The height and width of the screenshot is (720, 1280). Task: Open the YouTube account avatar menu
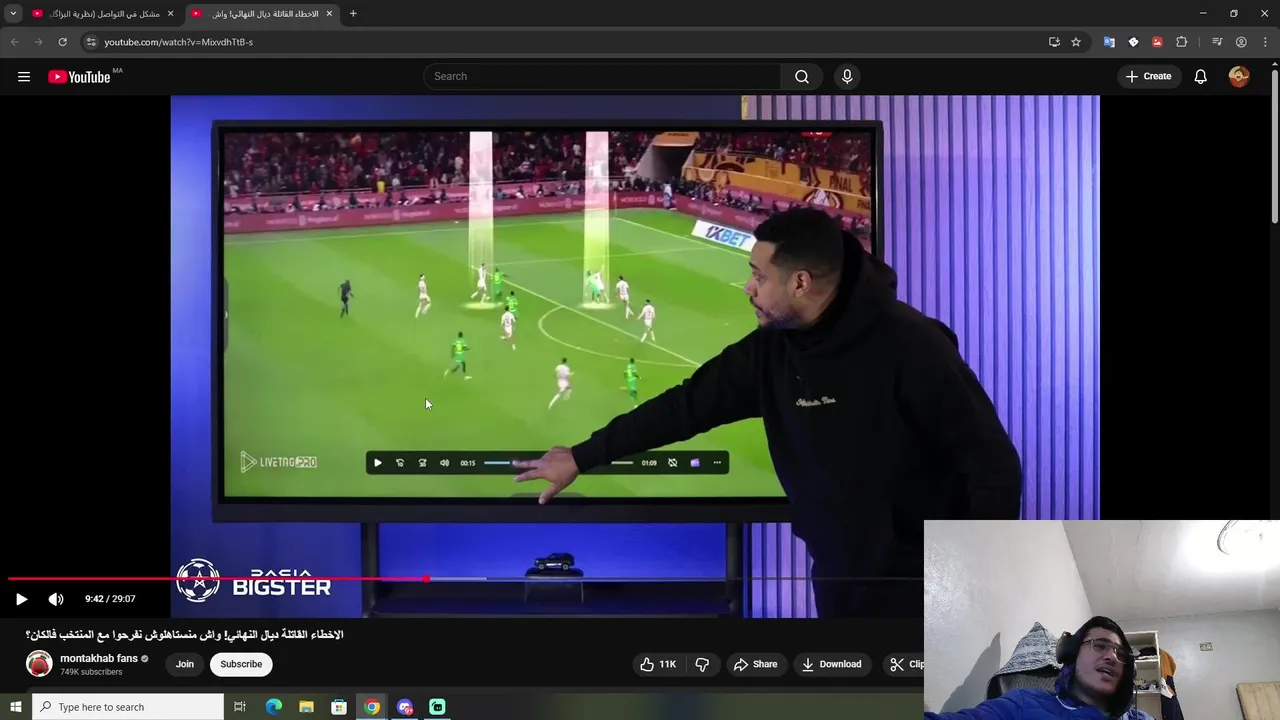[1239, 76]
